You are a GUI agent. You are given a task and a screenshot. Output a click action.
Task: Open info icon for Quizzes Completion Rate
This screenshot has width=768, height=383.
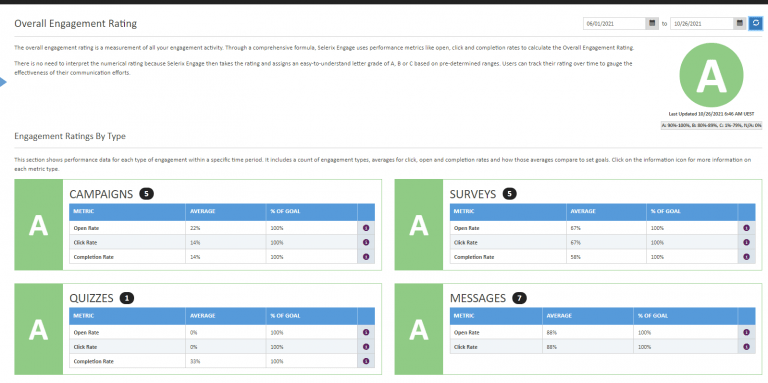pos(365,361)
